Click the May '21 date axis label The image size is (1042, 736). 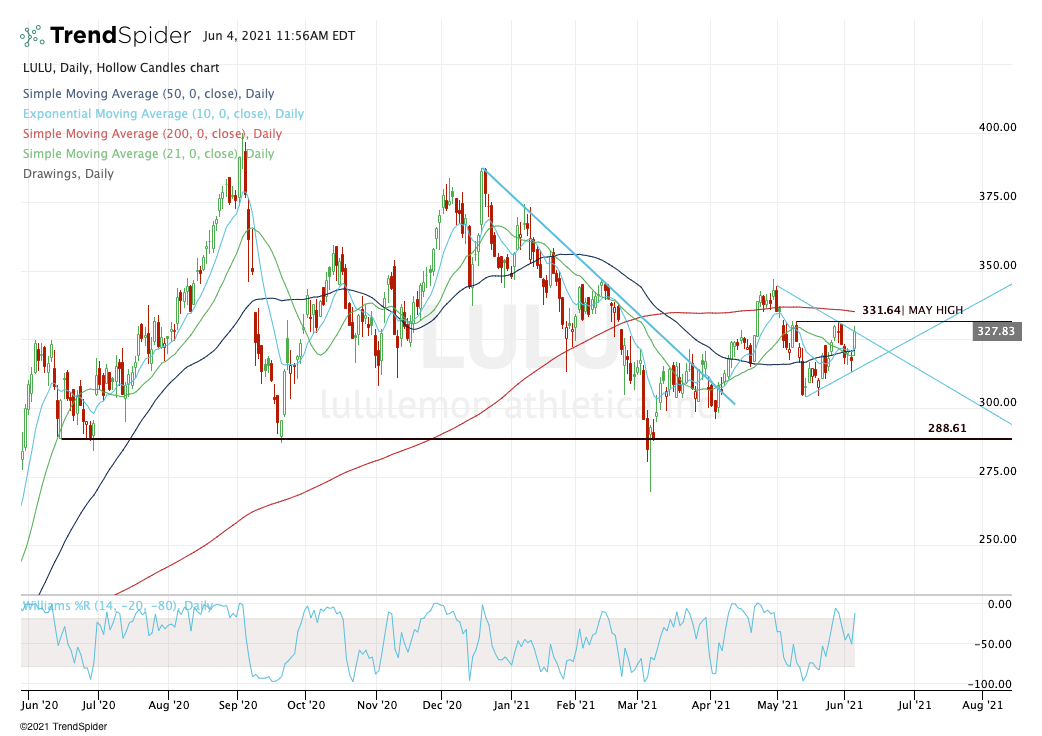(x=777, y=705)
